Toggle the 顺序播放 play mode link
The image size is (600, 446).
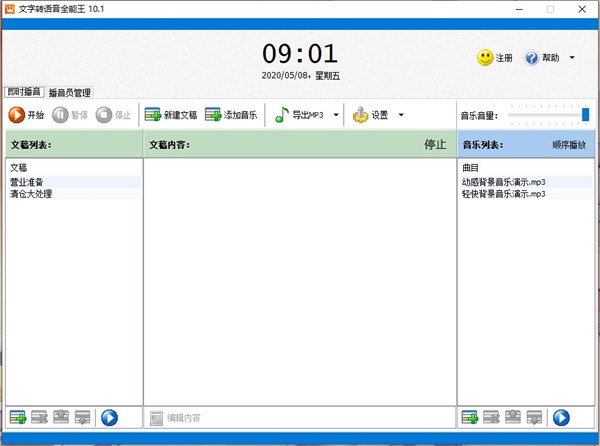569,145
